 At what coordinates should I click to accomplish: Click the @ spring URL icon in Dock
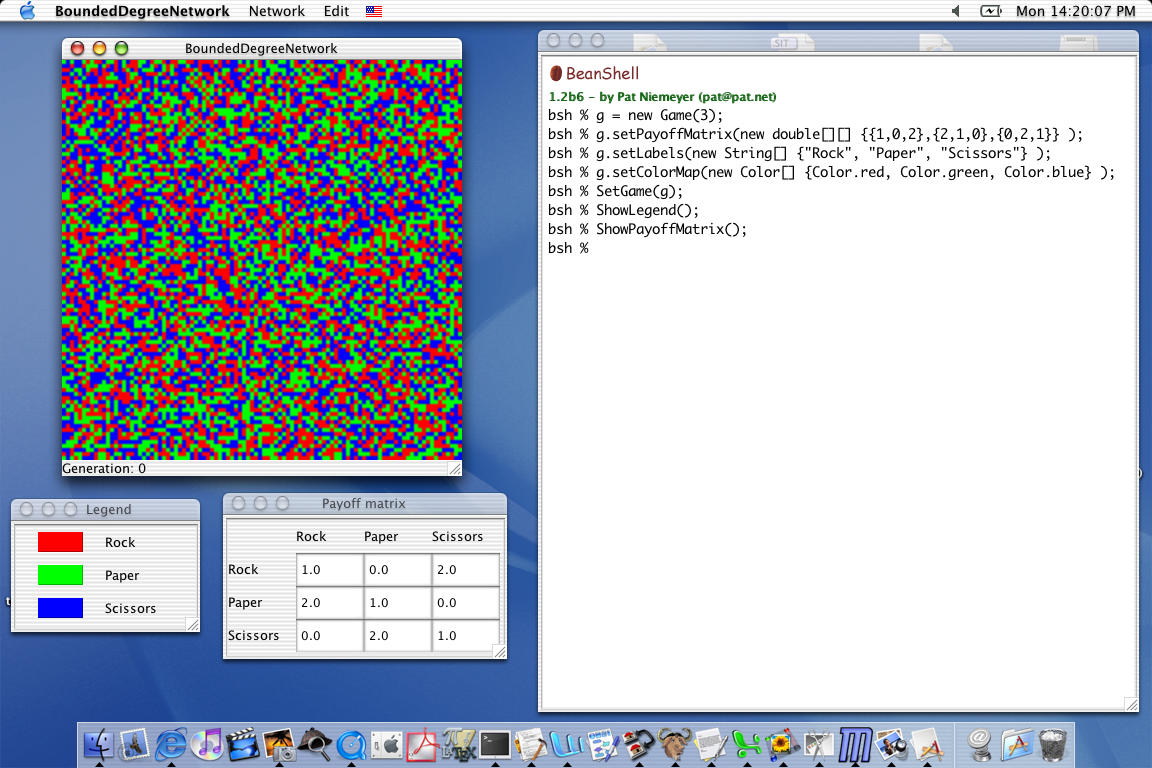[x=979, y=744]
